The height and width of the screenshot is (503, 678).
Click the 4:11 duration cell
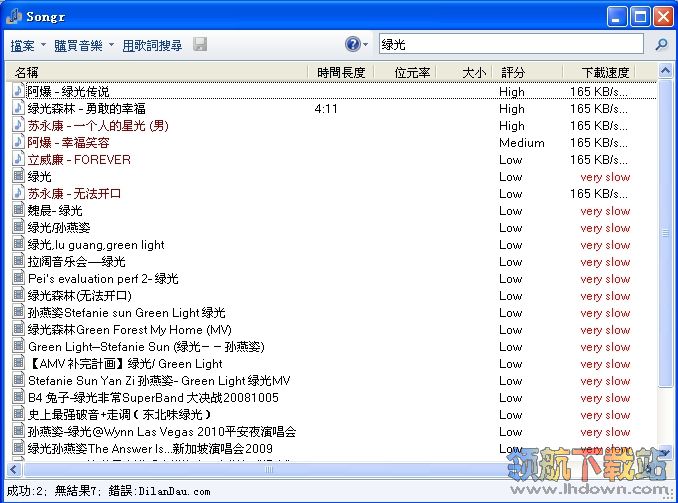tap(326, 109)
